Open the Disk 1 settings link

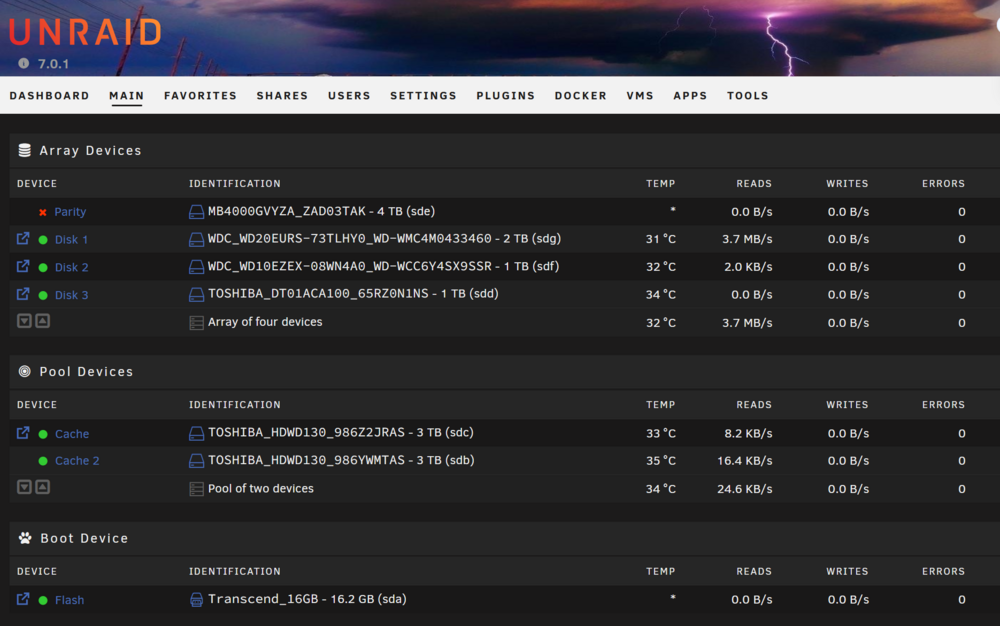pos(71,240)
